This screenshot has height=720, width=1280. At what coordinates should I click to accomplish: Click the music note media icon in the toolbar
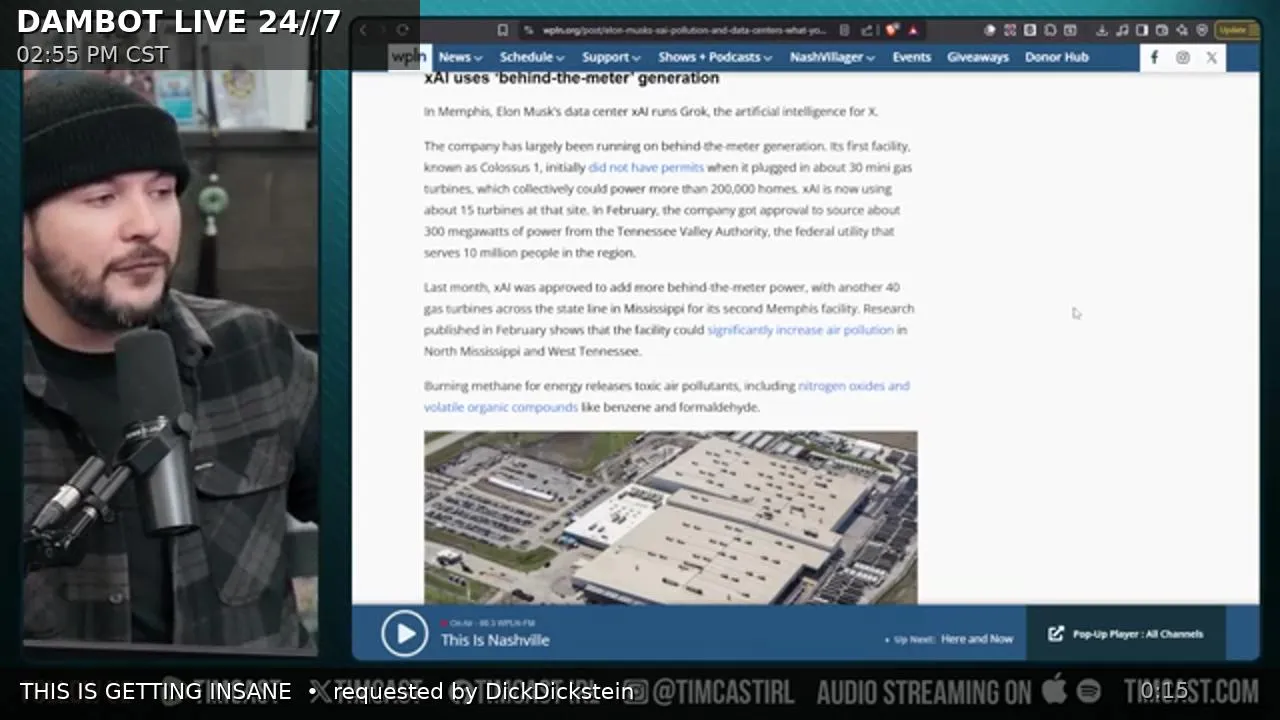pyautogui.click(x=1122, y=30)
